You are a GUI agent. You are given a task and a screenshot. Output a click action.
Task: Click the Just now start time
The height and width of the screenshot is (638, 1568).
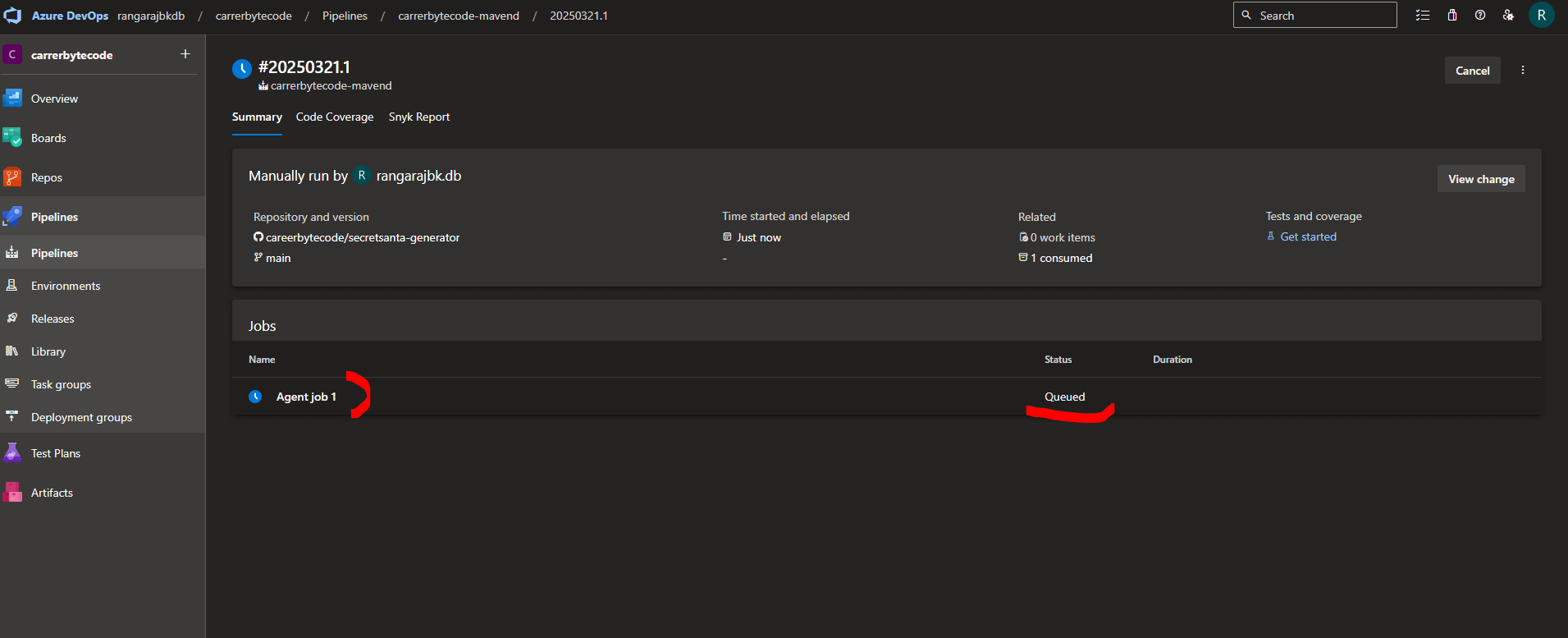point(759,237)
